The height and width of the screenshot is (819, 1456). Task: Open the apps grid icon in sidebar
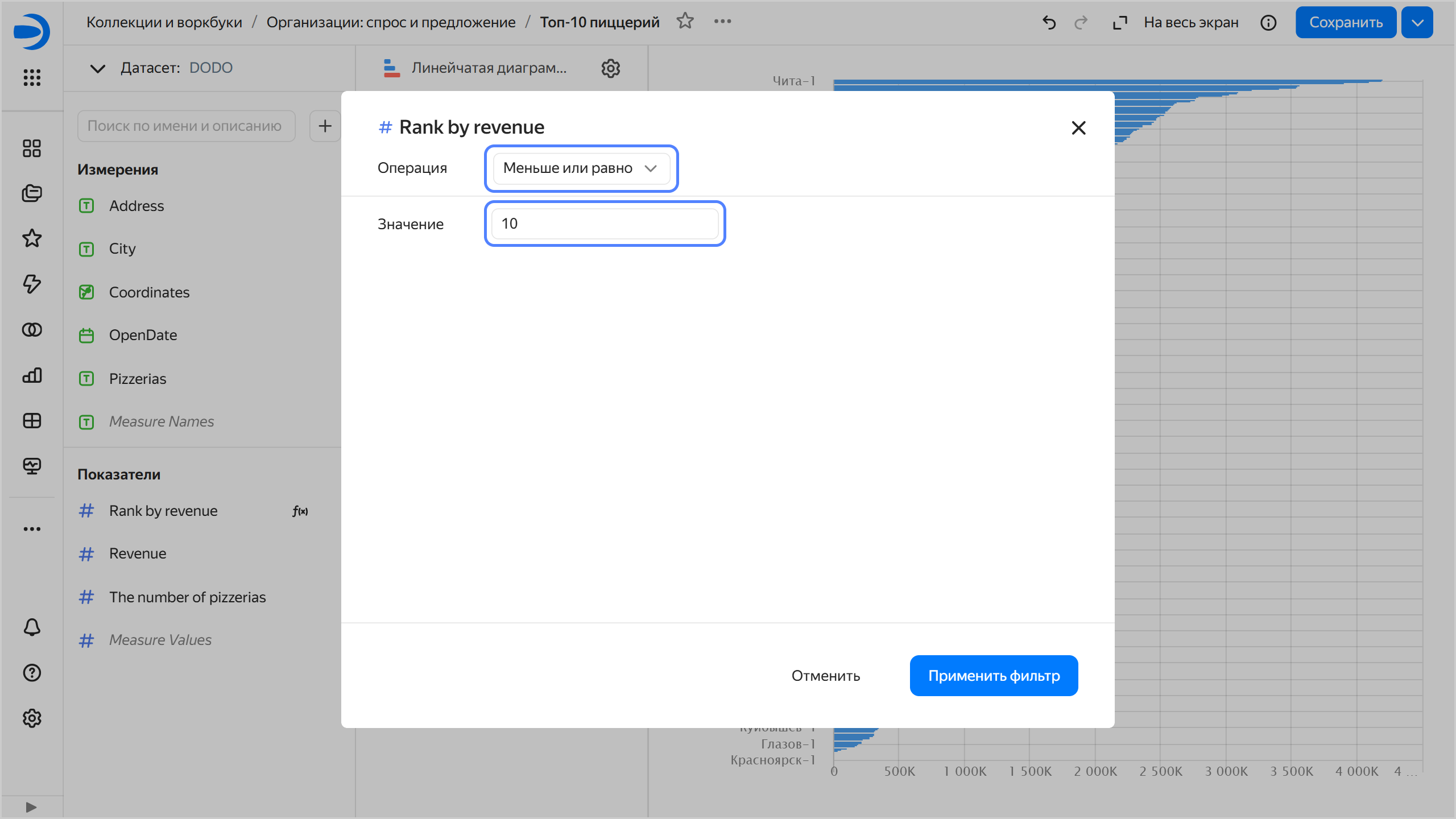(x=32, y=77)
